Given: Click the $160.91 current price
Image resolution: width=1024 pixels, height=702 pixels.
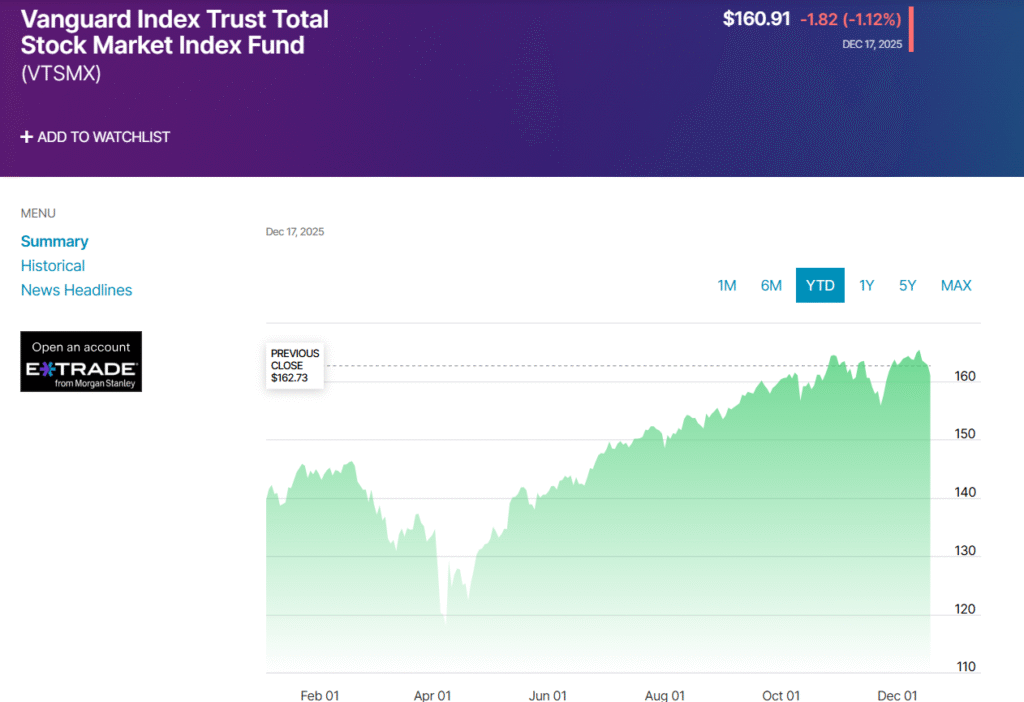Looking at the screenshot, I should click(756, 19).
